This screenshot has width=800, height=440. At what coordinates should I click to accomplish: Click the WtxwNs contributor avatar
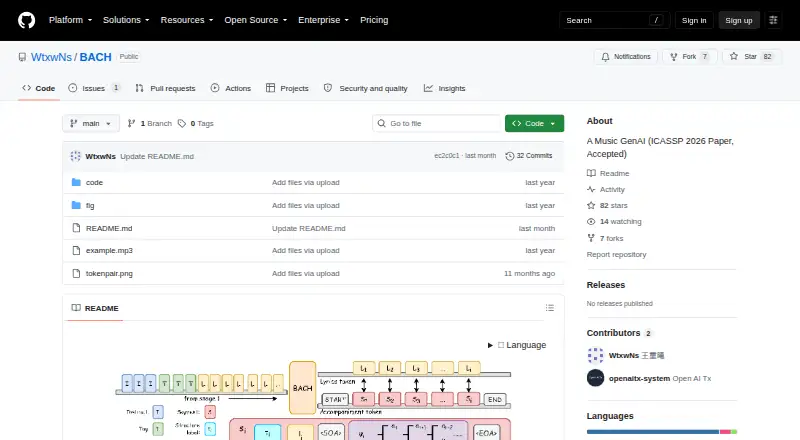595,355
